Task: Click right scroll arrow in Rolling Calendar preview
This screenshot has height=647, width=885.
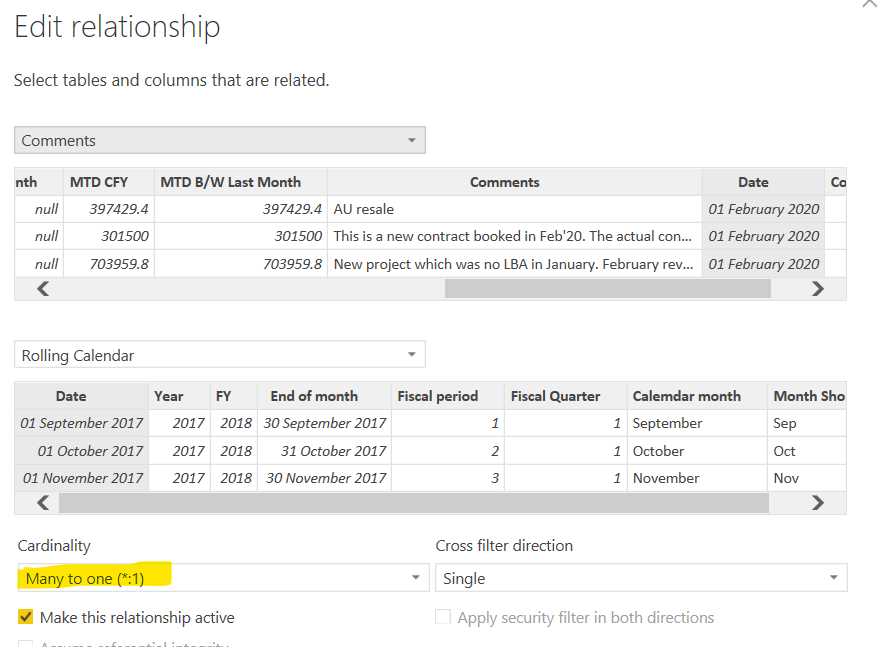Action: [817, 502]
